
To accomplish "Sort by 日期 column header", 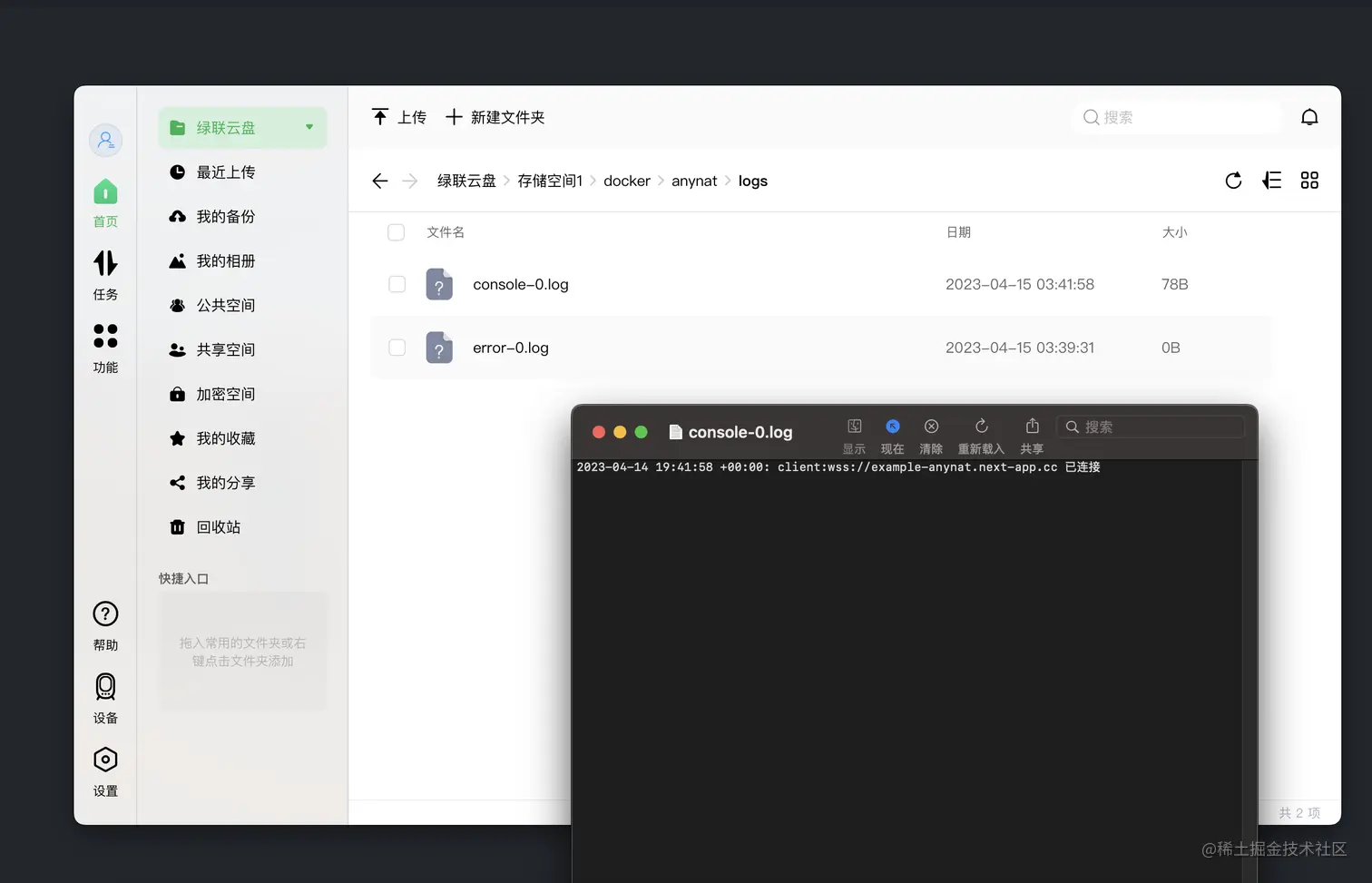I will [958, 232].
